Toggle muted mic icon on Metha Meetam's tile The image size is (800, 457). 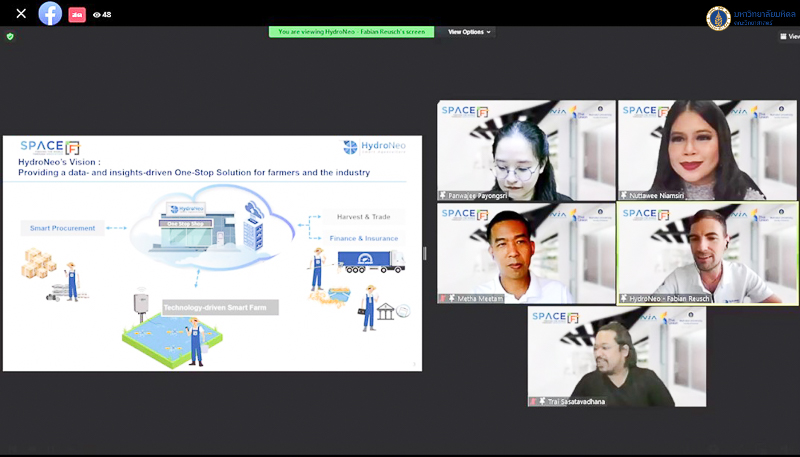[443, 298]
